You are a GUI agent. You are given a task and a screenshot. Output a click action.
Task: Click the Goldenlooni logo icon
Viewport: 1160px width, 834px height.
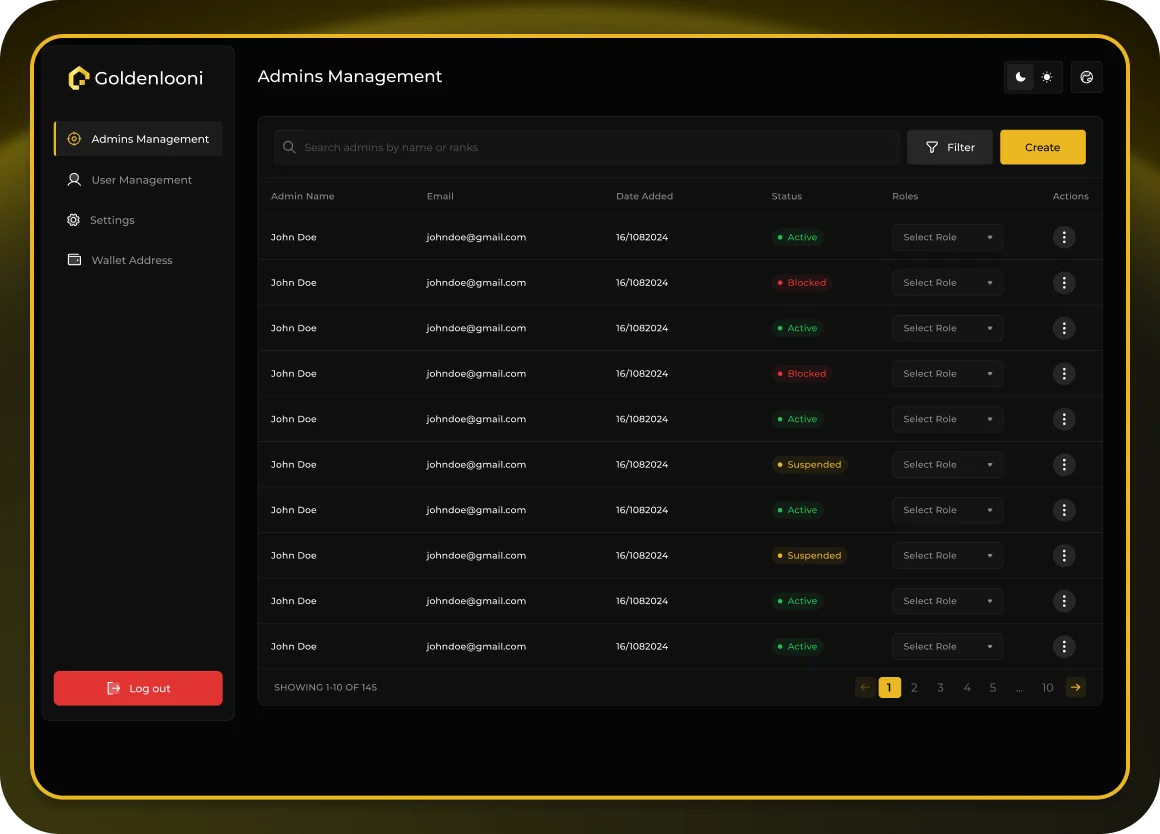point(78,78)
